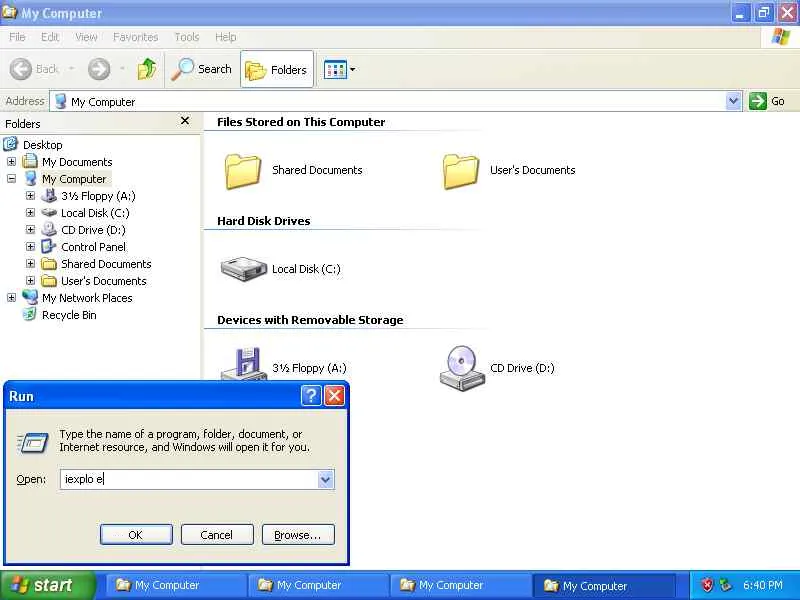The width and height of the screenshot is (800, 600).
Task: Open the File menu
Action: [x=17, y=37]
